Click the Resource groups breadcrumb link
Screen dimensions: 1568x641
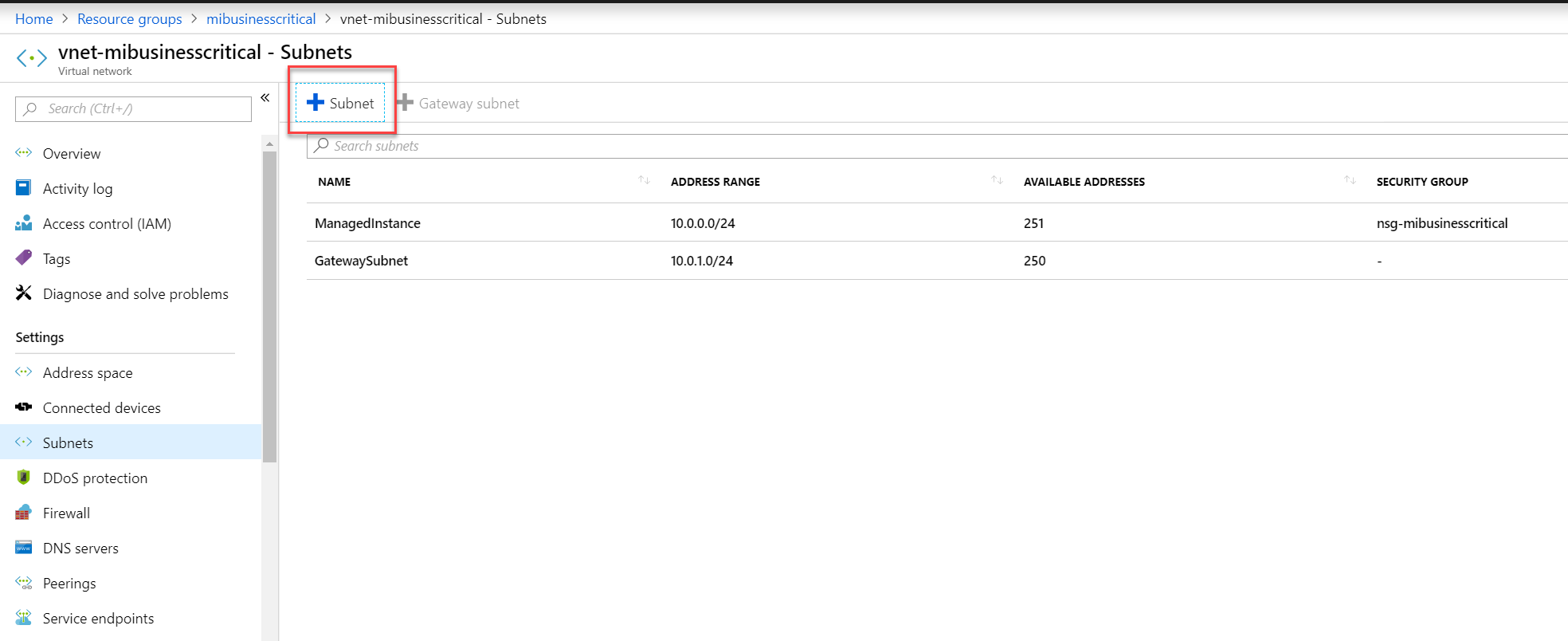129,19
